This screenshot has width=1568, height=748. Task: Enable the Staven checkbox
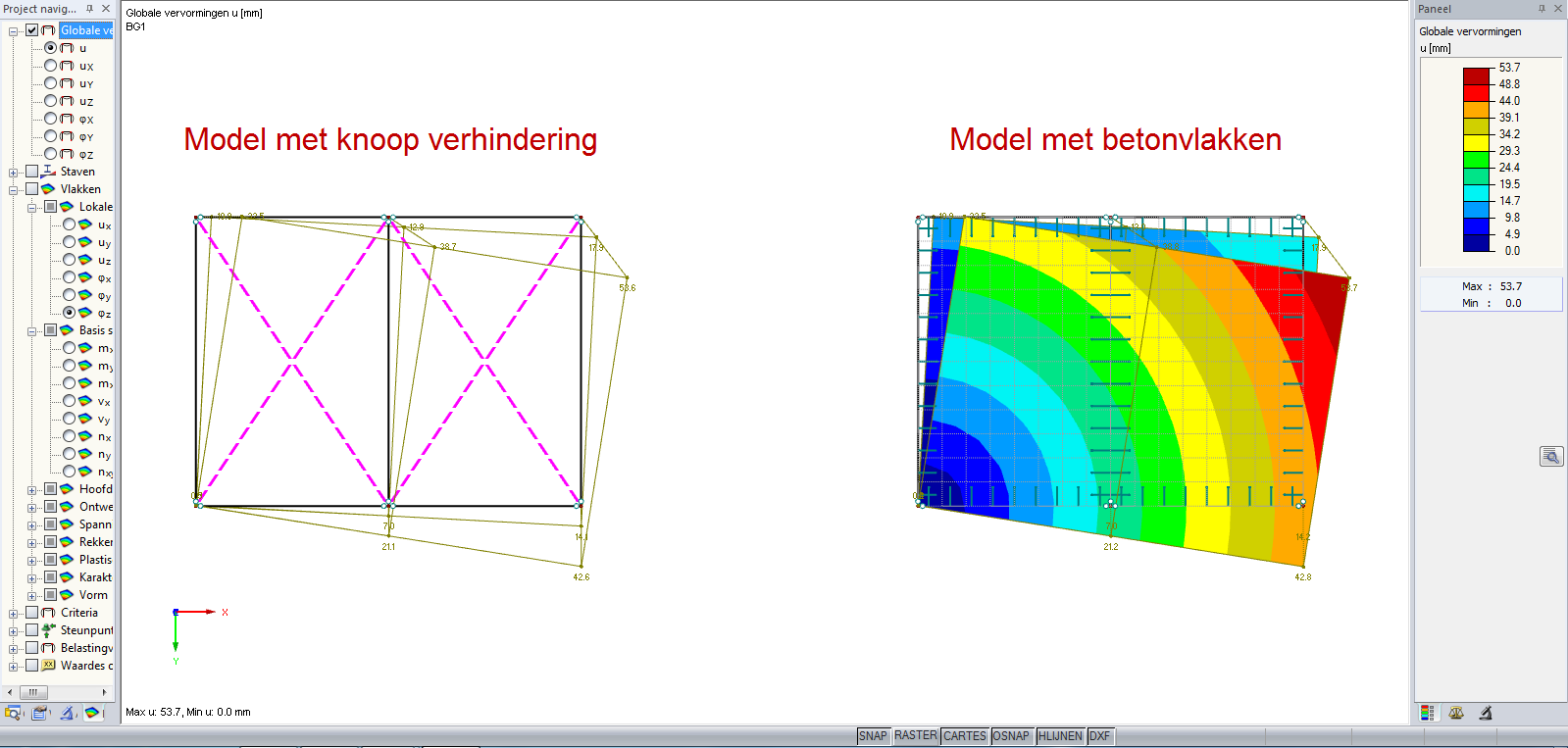pyautogui.click(x=31, y=172)
